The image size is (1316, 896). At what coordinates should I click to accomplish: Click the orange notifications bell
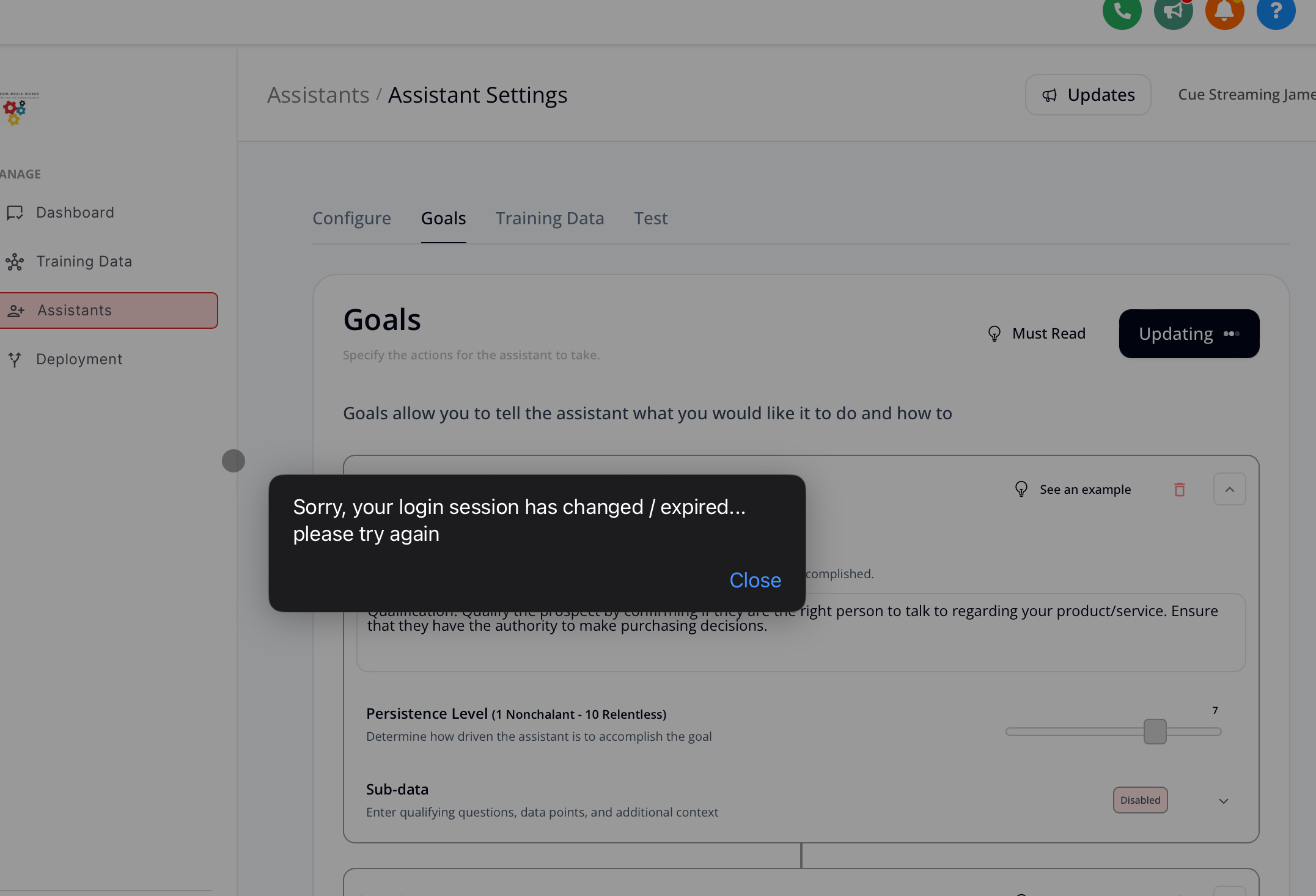point(1224,12)
